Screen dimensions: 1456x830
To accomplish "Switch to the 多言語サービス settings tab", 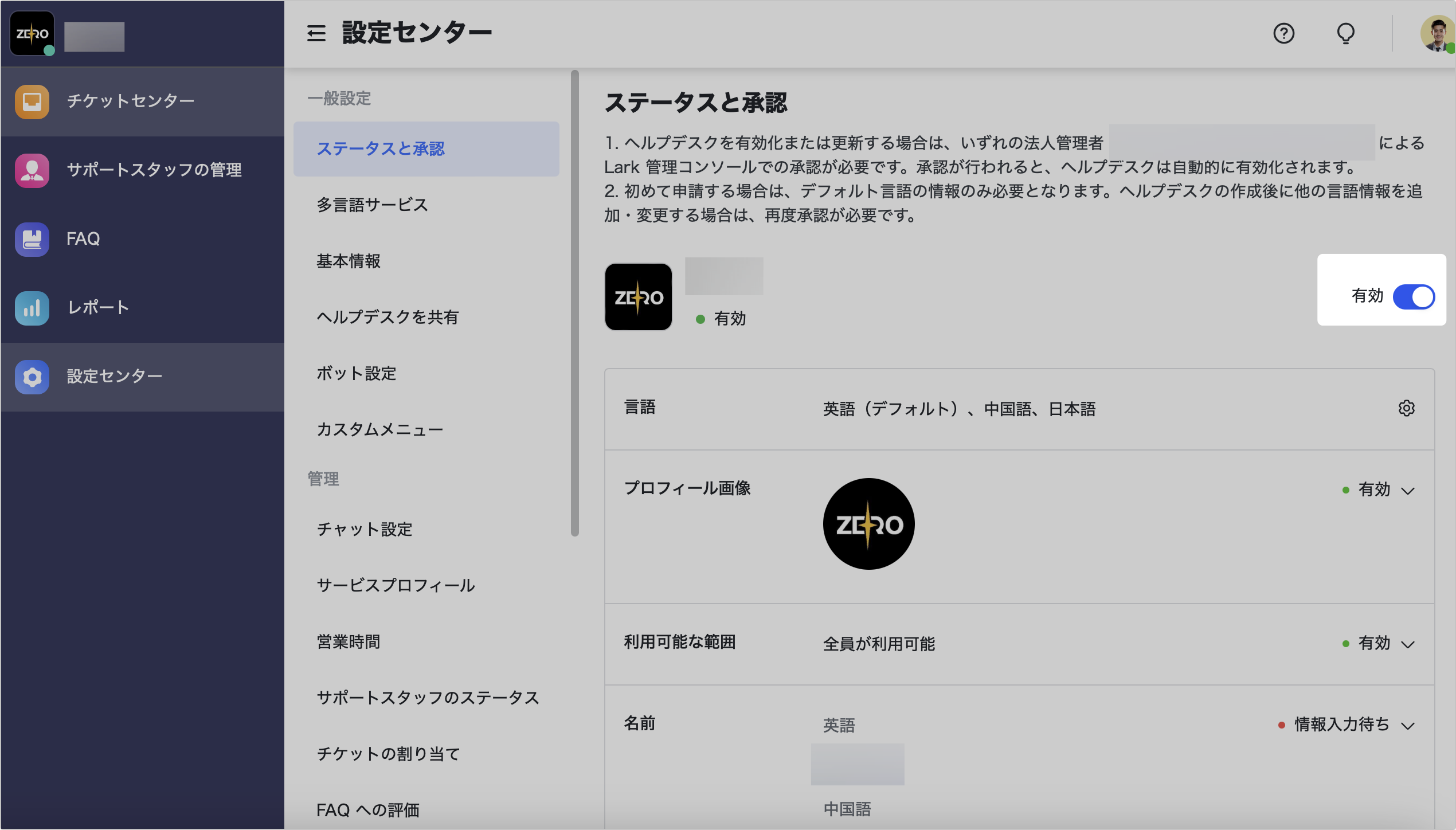I will tap(371, 205).
